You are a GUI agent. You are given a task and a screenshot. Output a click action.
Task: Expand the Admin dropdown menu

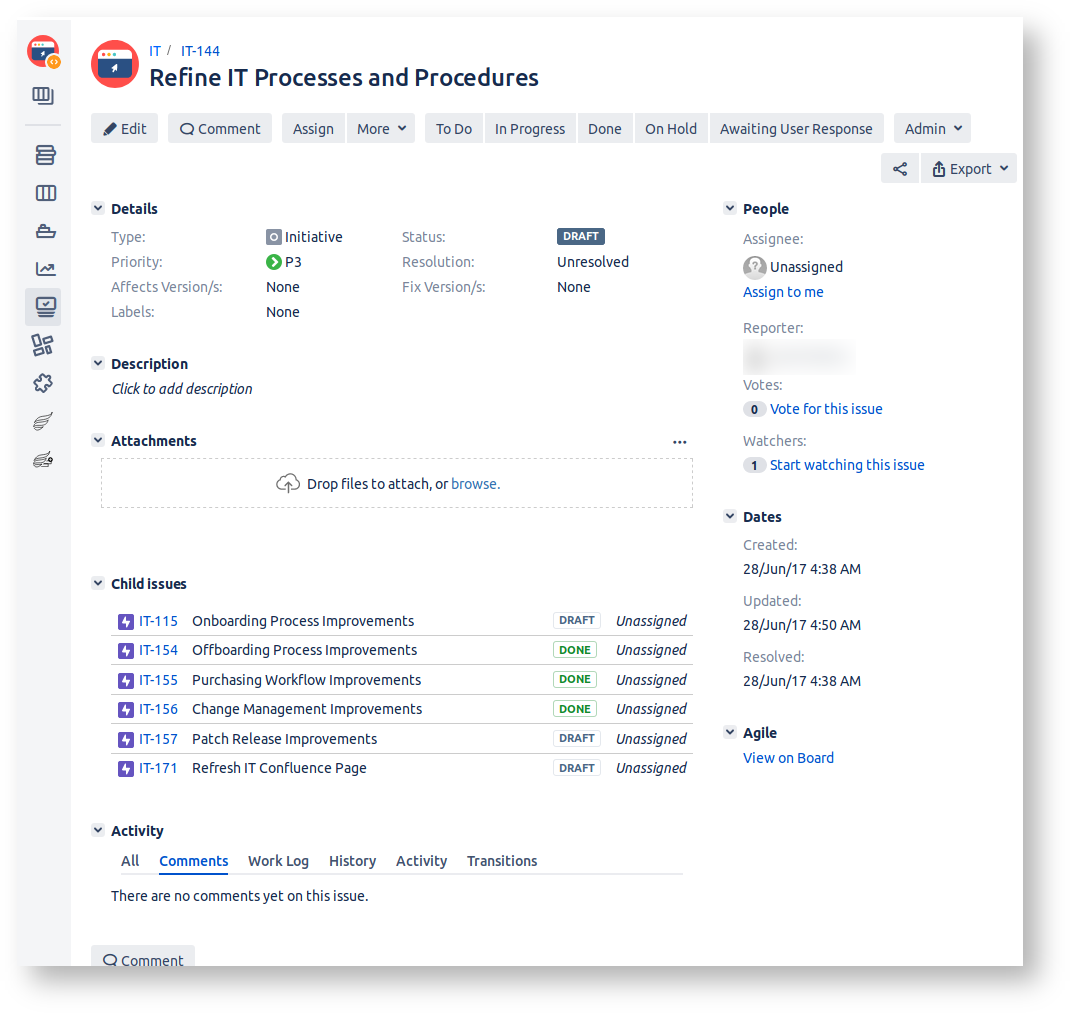tap(932, 129)
